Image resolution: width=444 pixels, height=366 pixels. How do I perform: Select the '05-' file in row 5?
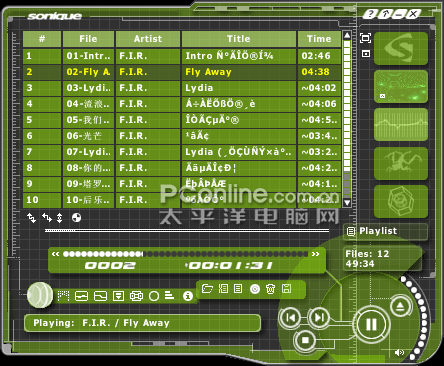click(88, 120)
